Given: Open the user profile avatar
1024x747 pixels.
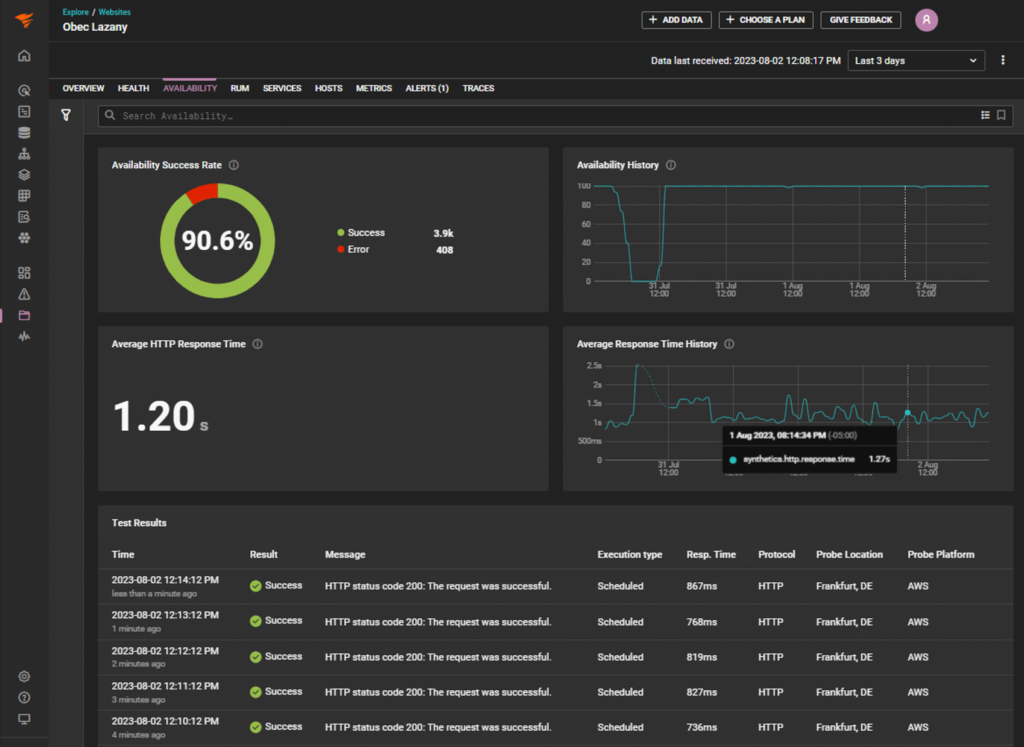Looking at the screenshot, I should [926, 20].
